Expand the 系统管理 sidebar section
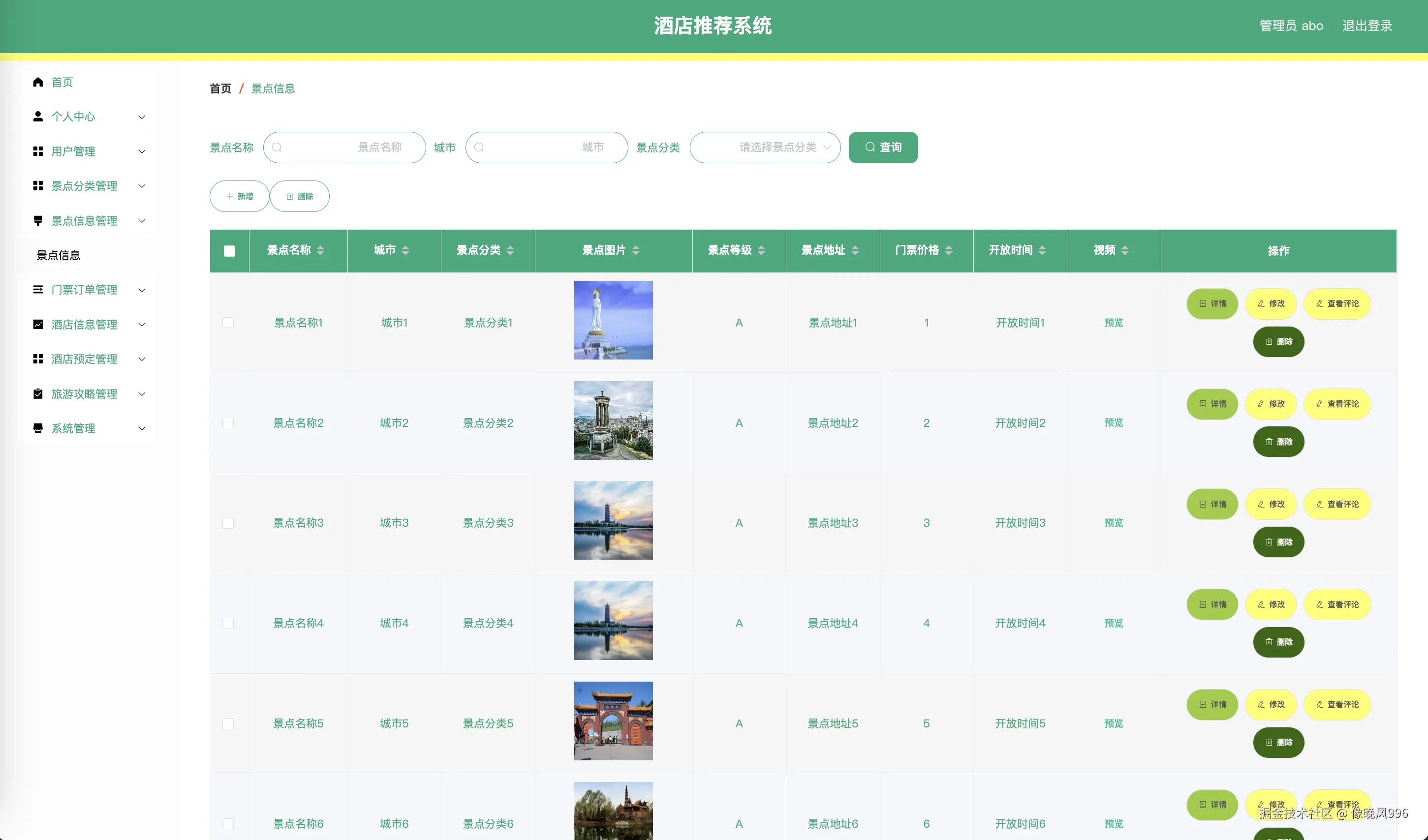This screenshot has height=840, width=1428. [142, 428]
